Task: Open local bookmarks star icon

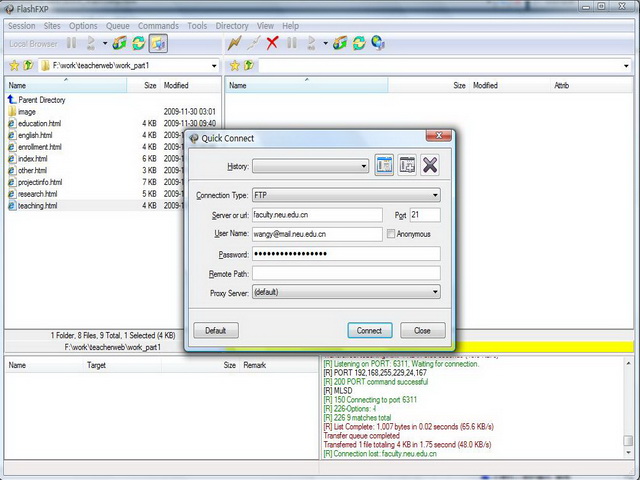Action: 14,65
